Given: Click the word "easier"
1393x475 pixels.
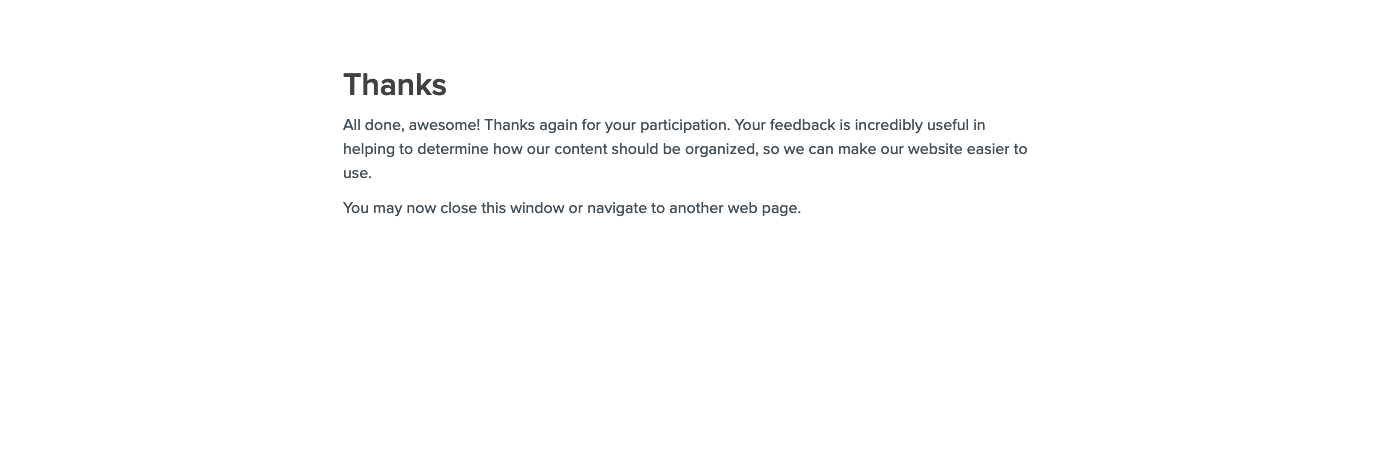Looking at the screenshot, I should 988,149.
